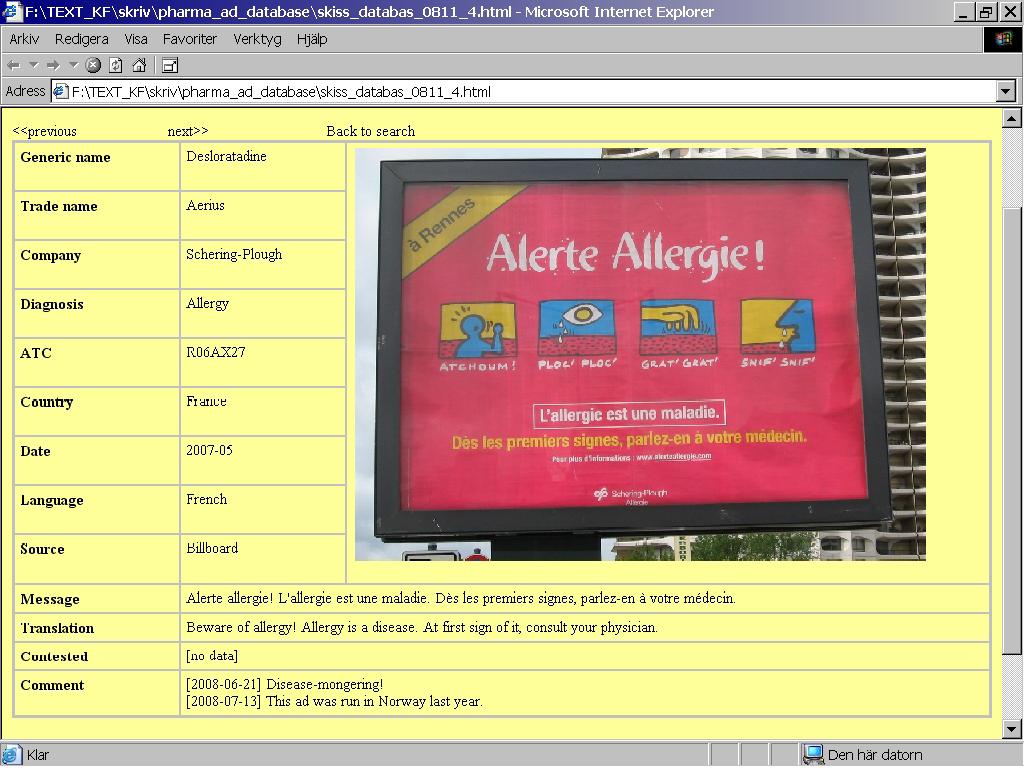
Task: Click the Klar status bar text
Action: (x=38, y=755)
